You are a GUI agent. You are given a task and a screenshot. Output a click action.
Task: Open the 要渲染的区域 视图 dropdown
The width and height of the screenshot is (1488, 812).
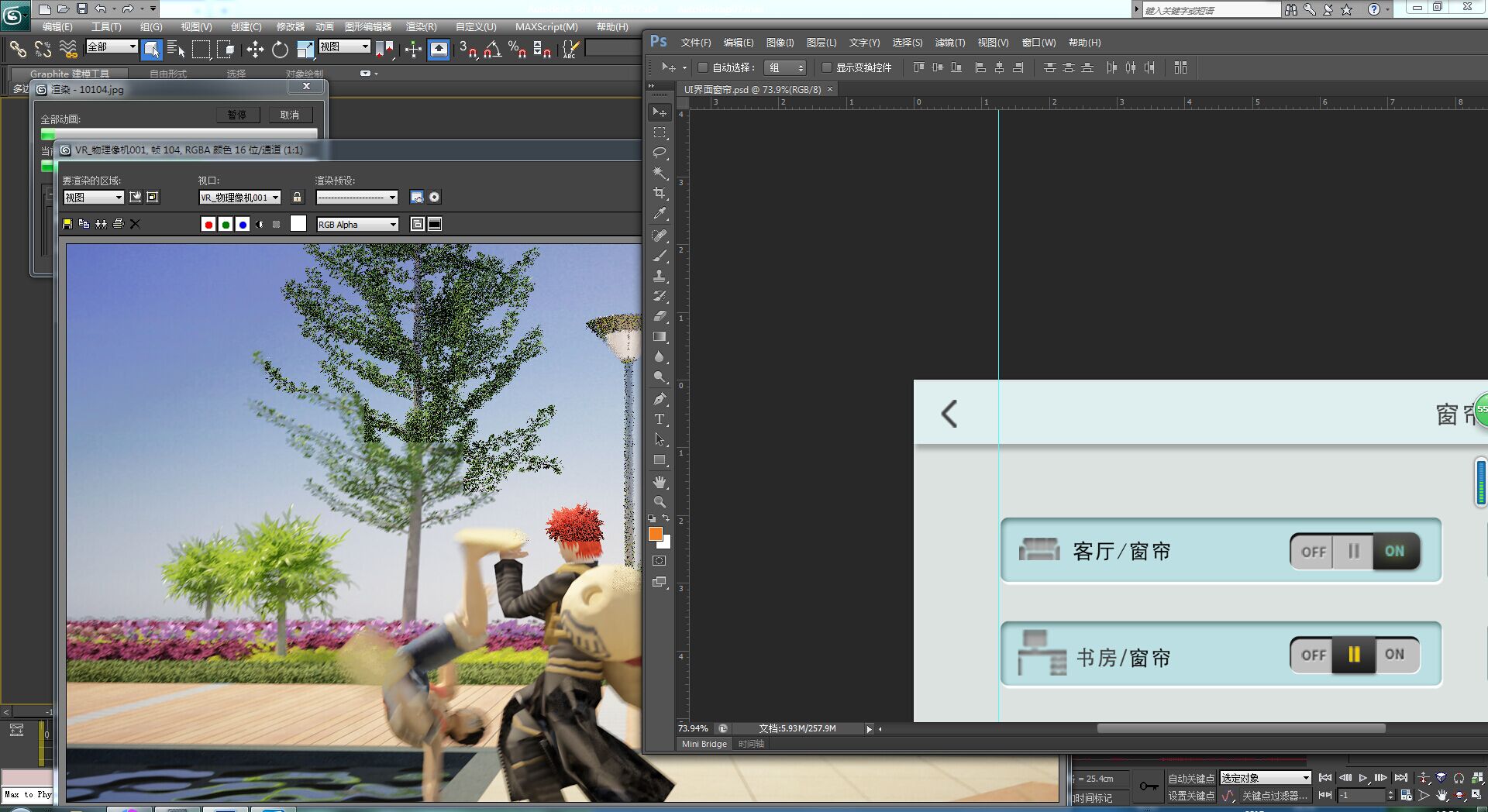pyautogui.click(x=93, y=198)
